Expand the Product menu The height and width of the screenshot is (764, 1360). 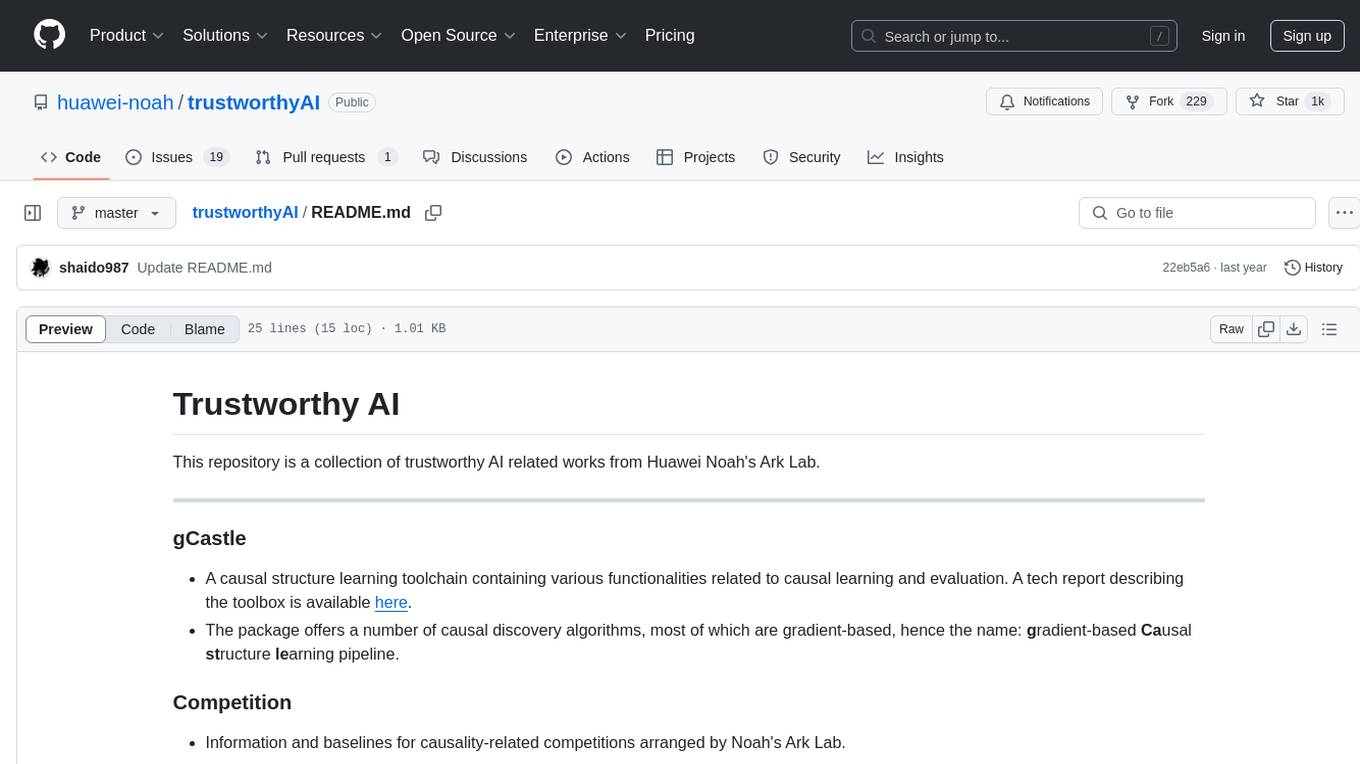[127, 35]
